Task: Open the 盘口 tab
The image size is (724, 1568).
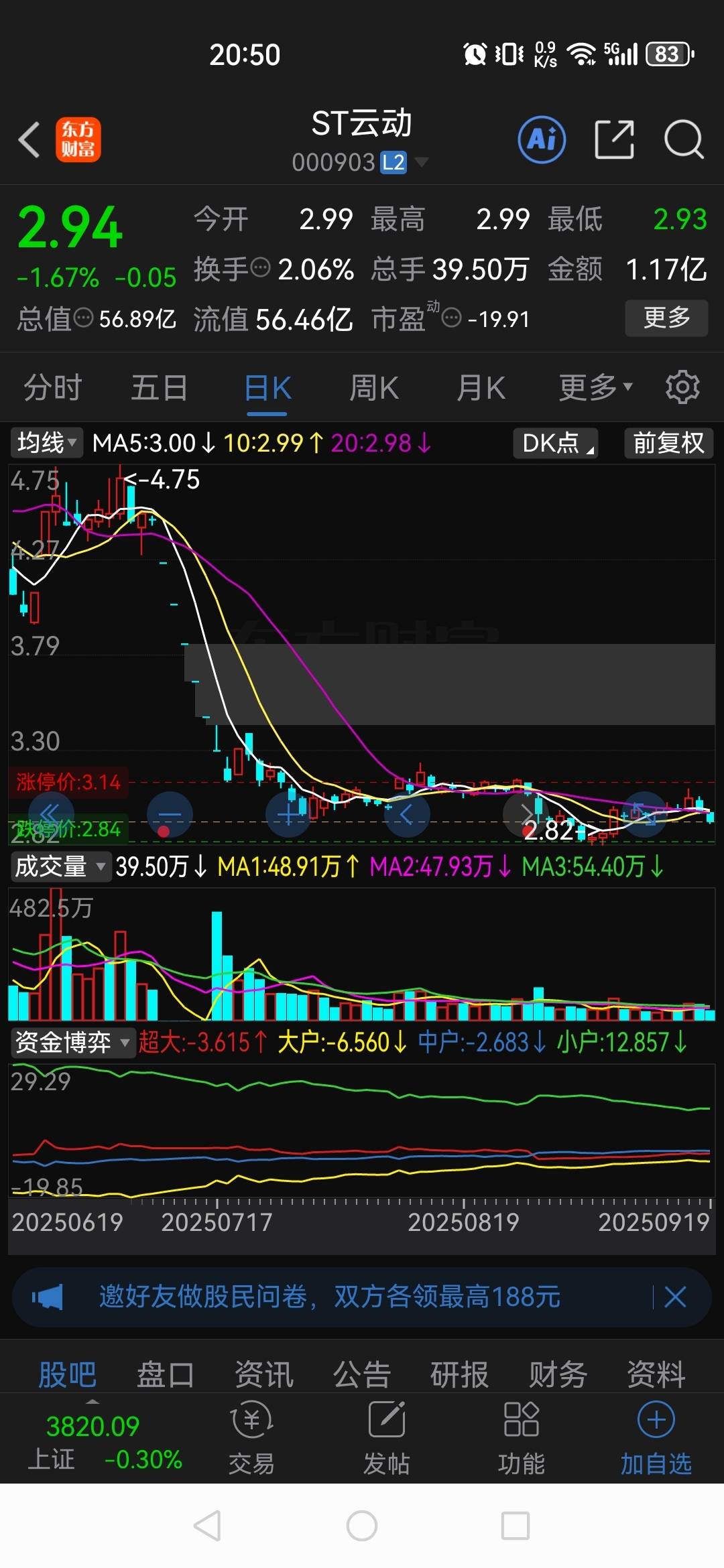Action: (x=166, y=1375)
